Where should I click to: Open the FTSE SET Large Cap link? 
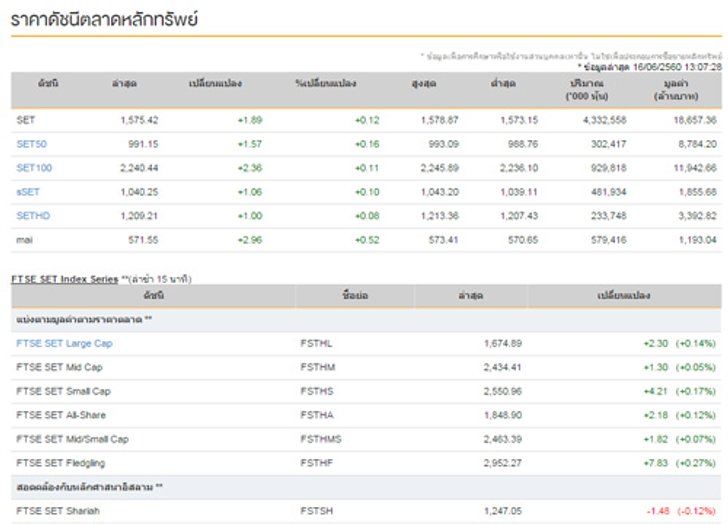[x=65, y=343]
